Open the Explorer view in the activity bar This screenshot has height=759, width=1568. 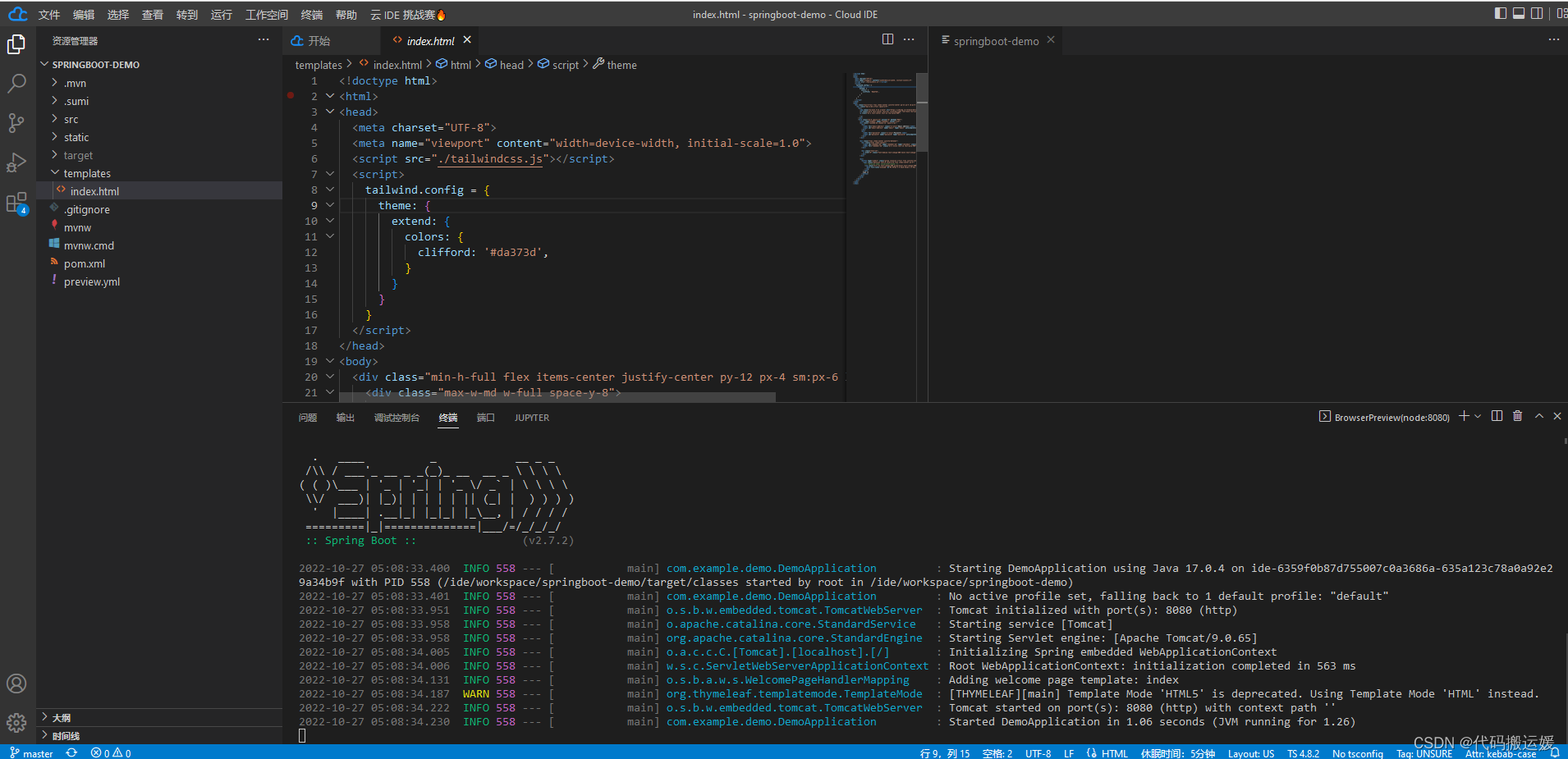click(16, 44)
